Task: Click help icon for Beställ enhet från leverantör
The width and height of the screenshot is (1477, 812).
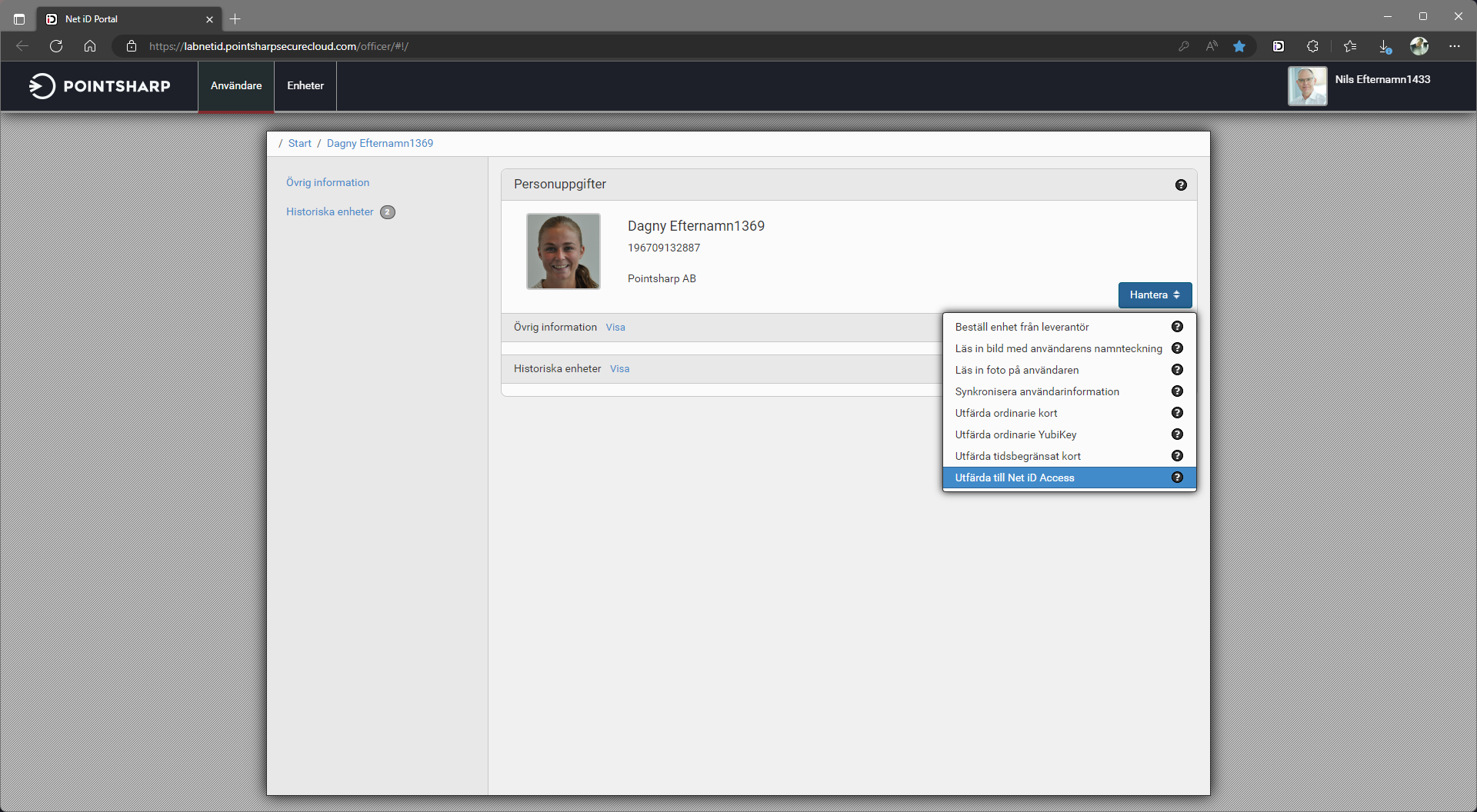Action: [1177, 327]
